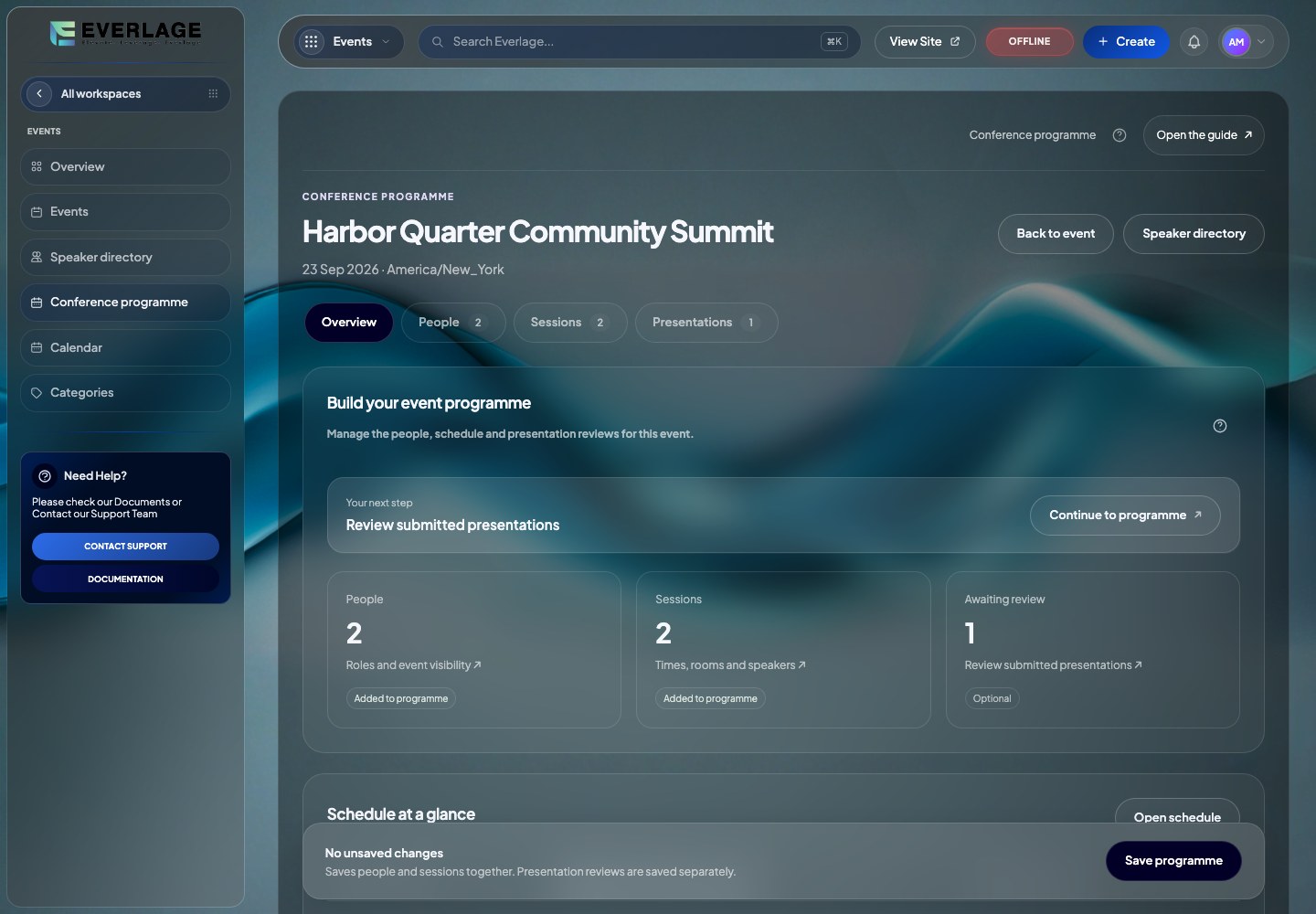
Task: Click the help icon in Build your event programme
Action: 1220,426
